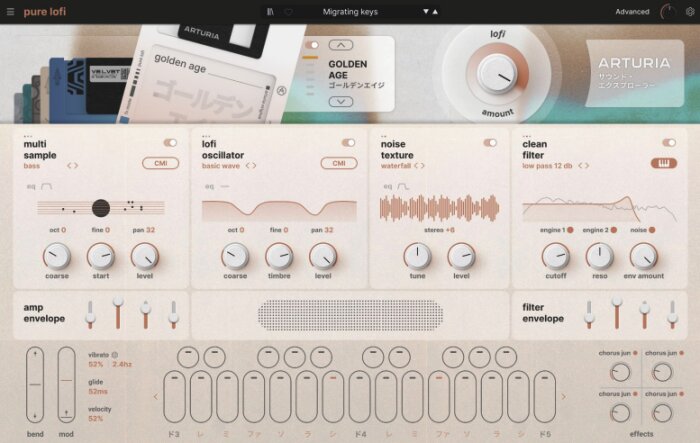
Task: Open the preset browser library icon
Action: [x=271, y=12]
